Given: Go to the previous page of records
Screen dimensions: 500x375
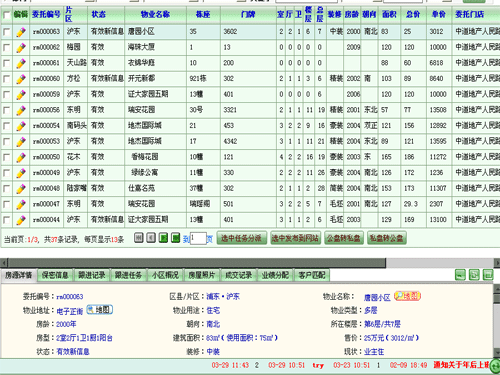Looking at the screenshot, I should point(151,238).
